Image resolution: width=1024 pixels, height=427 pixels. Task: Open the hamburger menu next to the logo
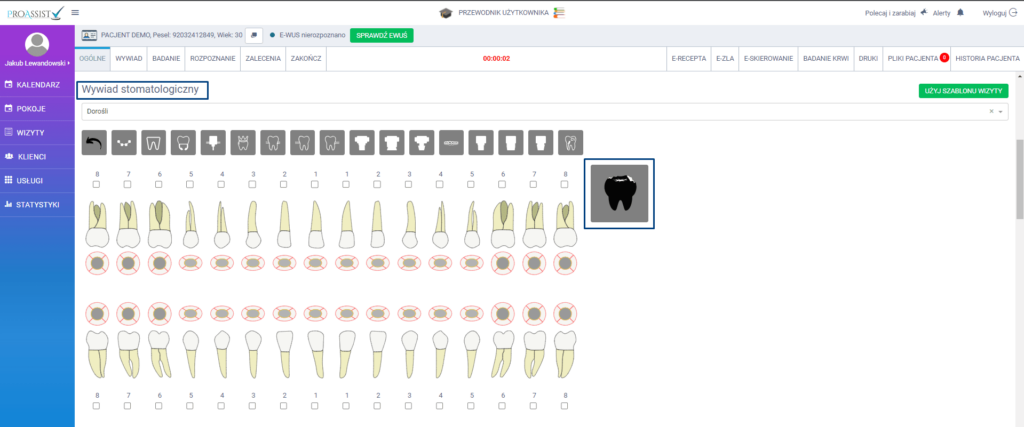click(76, 12)
